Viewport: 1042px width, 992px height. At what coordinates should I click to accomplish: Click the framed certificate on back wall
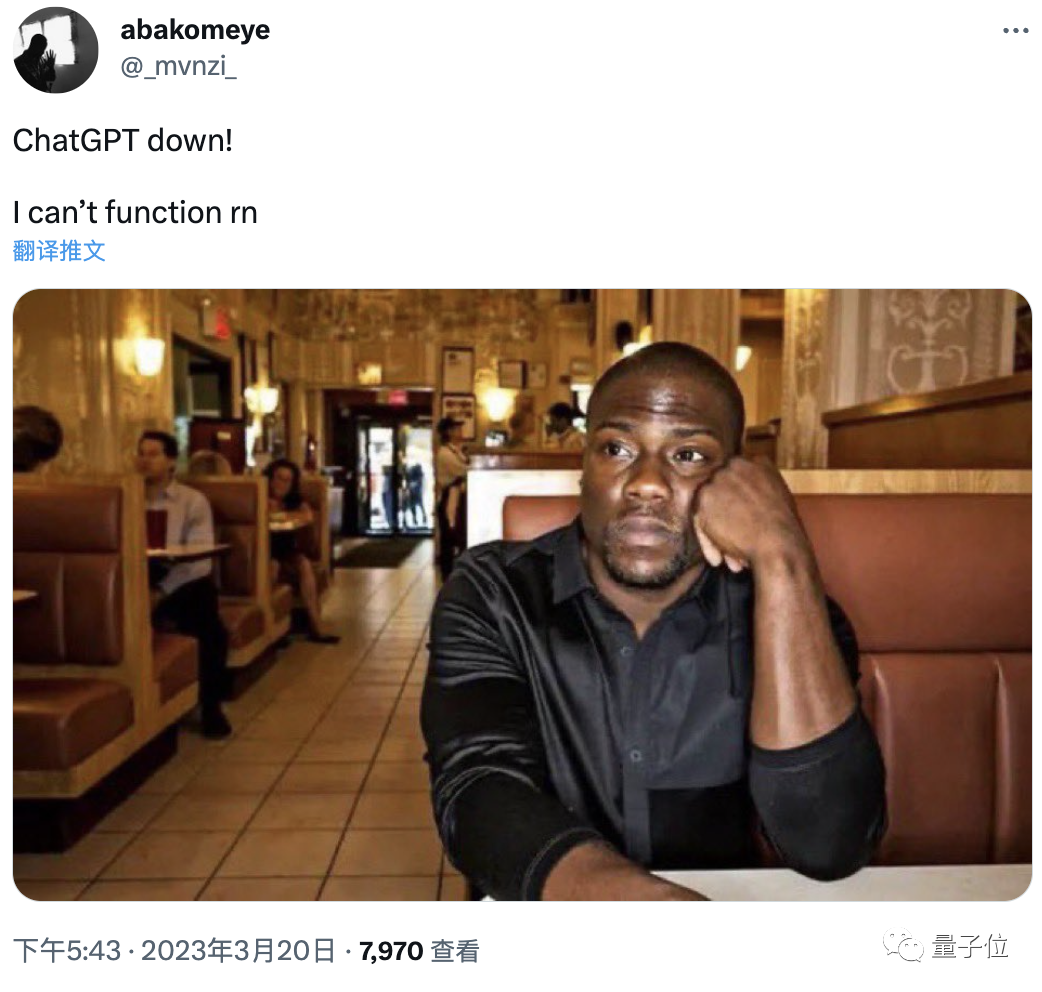(459, 369)
